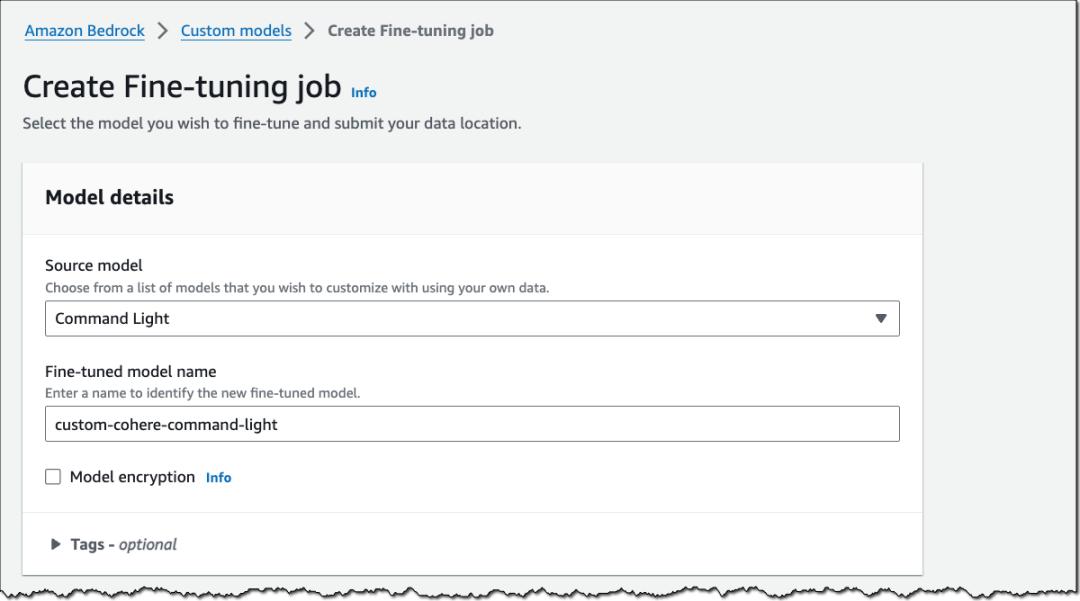Click 'Select the model you wish to fine-tune' description
The height and width of the screenshot is (601, 1080).
[272, 123]
